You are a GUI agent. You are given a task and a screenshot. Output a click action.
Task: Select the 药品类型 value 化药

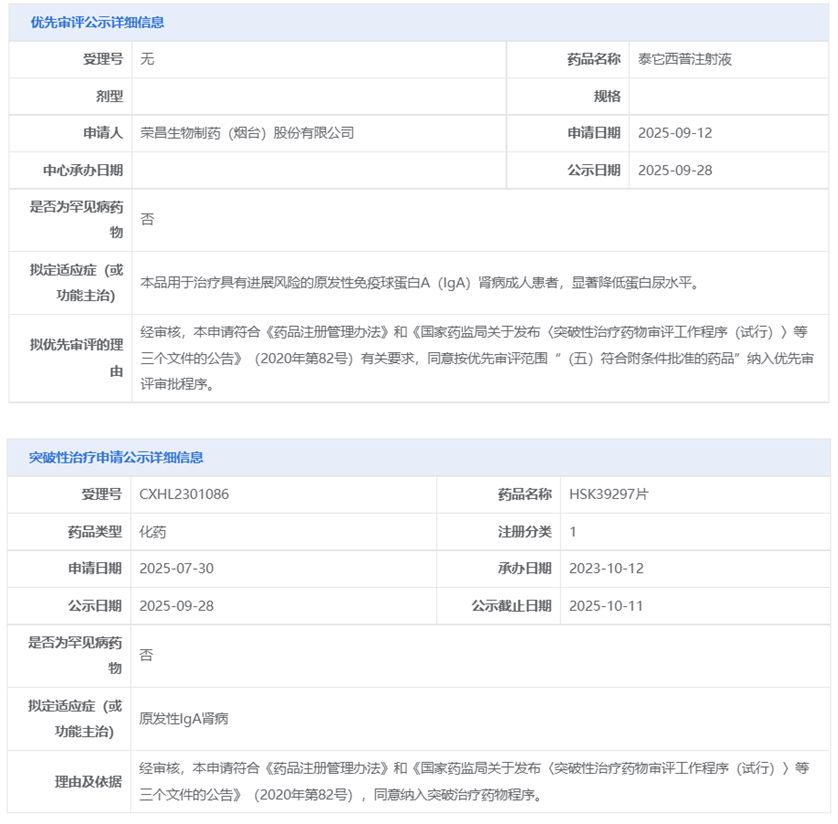(x=152, y=531)
